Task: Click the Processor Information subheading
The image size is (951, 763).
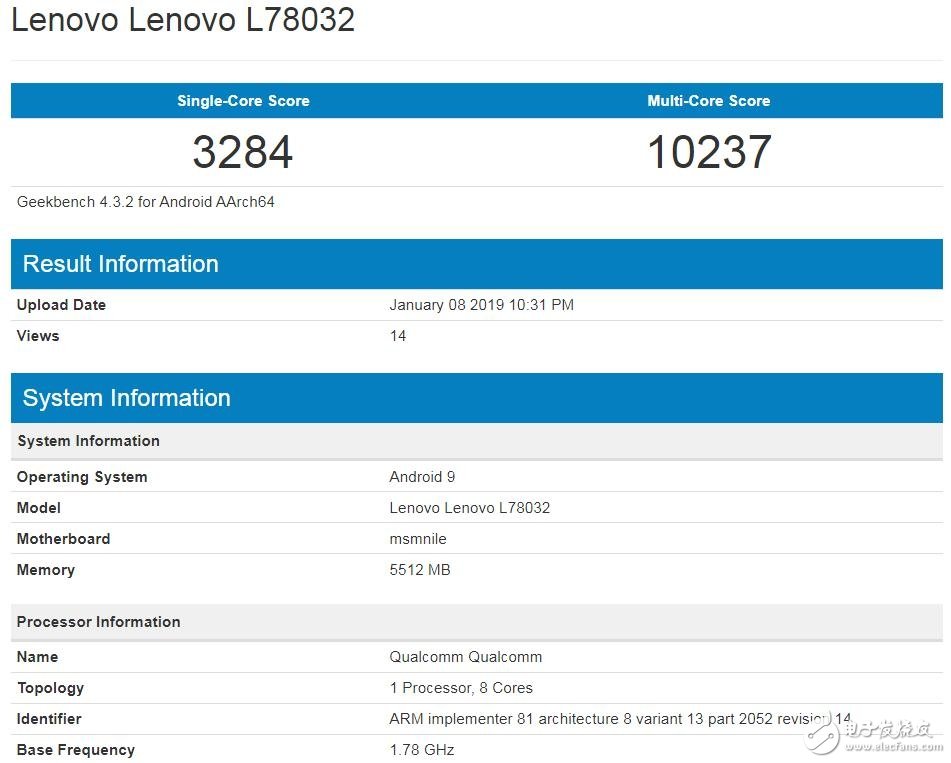Action: (99, 622)
